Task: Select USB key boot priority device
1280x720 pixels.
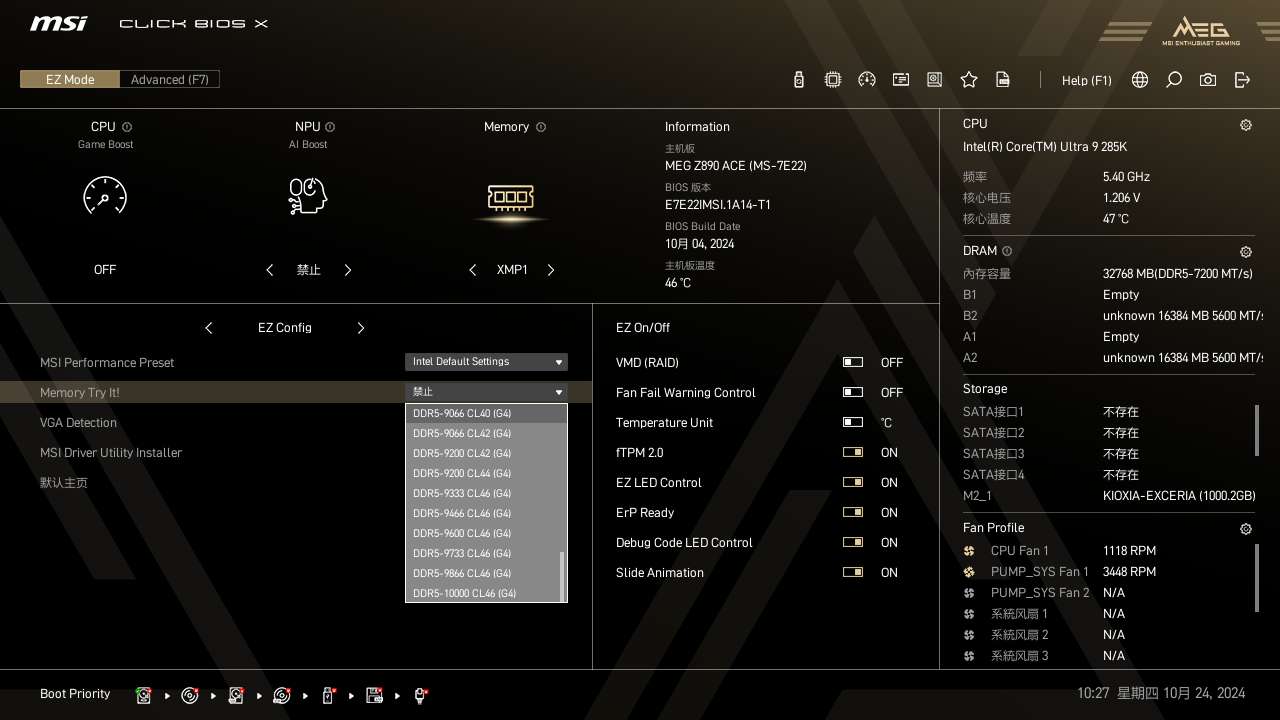Action: pos(328,695)
